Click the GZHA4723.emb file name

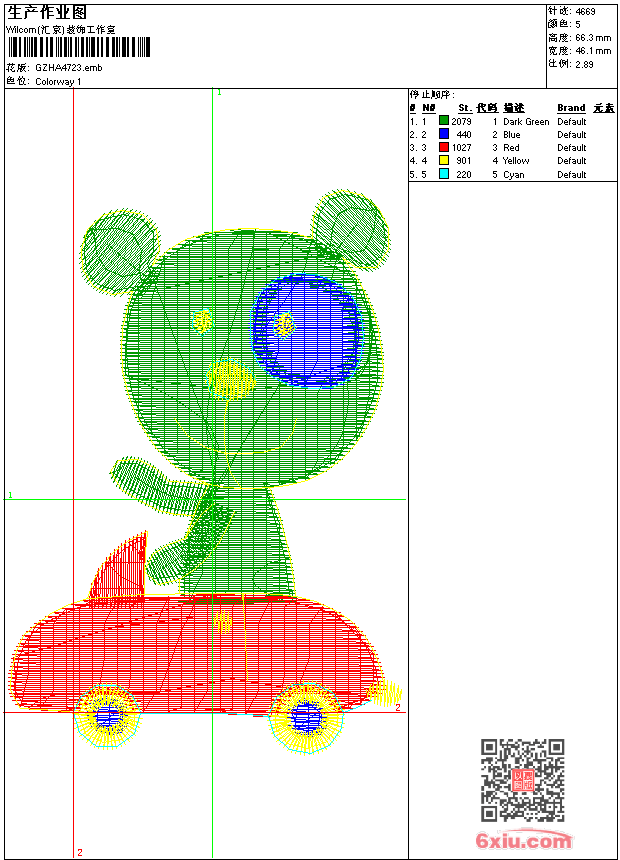coord(69,68)
